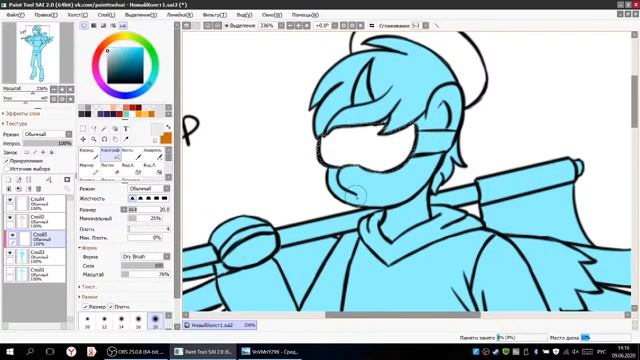The height and width of the screenshot is (360, 640).
Task: Choose the Карандаш pencil brush
Action: 89,154
